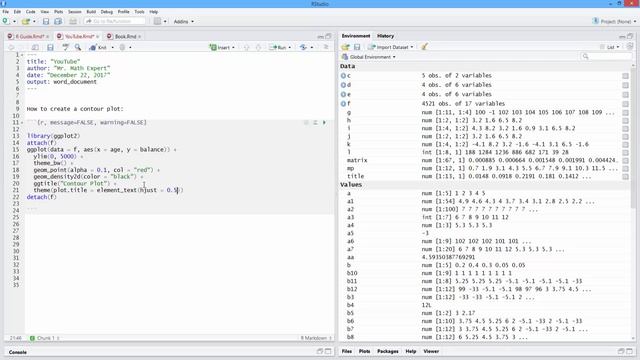Collapse code chunk fold arrow on line 11

point(22,123)
